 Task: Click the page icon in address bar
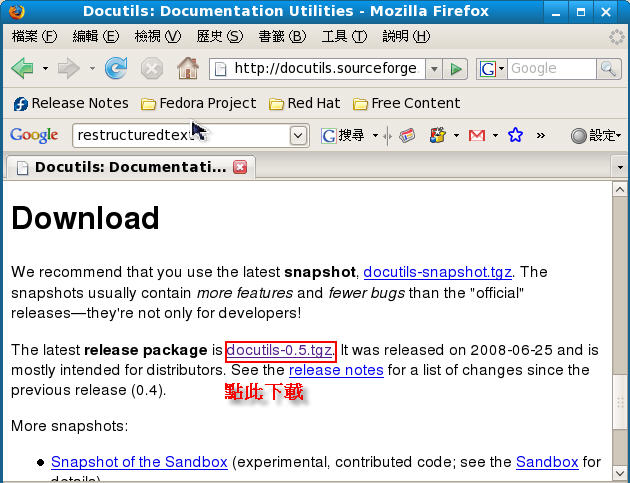(221, 69)
